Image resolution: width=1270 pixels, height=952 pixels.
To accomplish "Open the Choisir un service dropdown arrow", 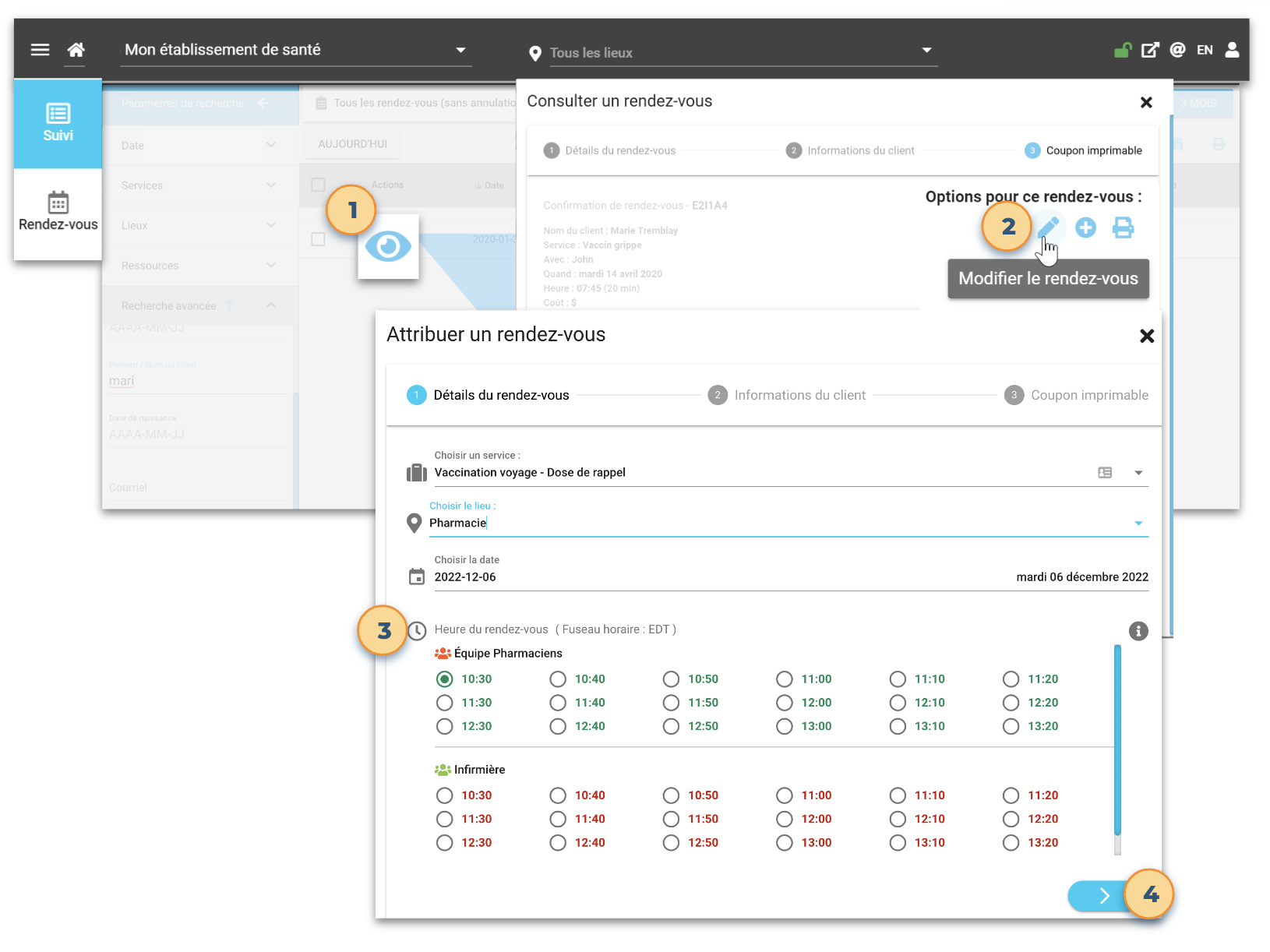I will [x=1138, y=473].
